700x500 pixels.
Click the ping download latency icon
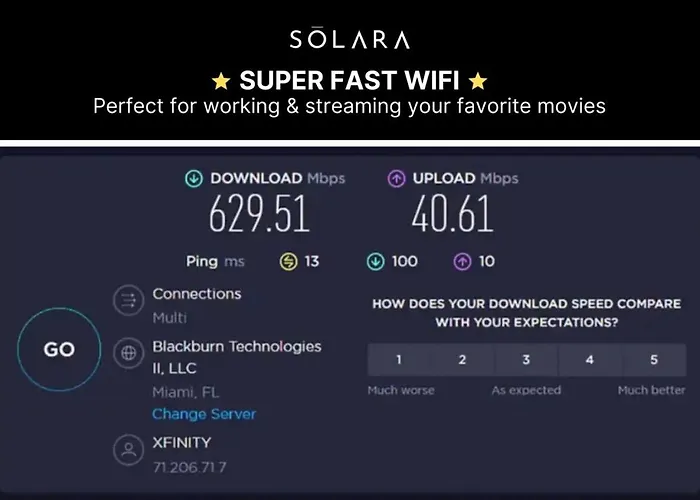point(375,262)
